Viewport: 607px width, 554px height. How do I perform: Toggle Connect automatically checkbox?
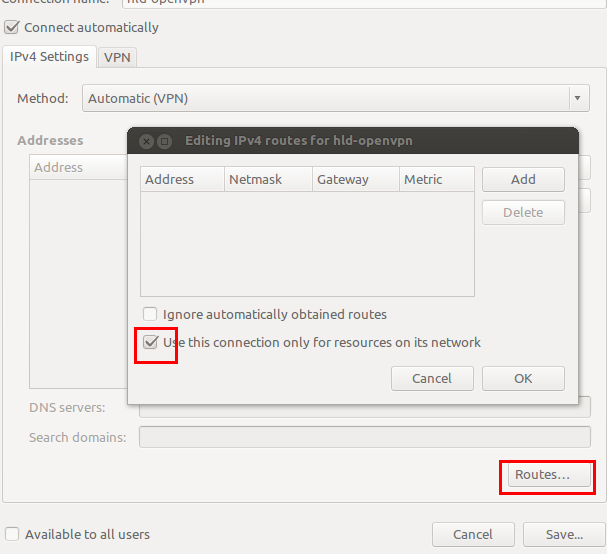[12, 27]
